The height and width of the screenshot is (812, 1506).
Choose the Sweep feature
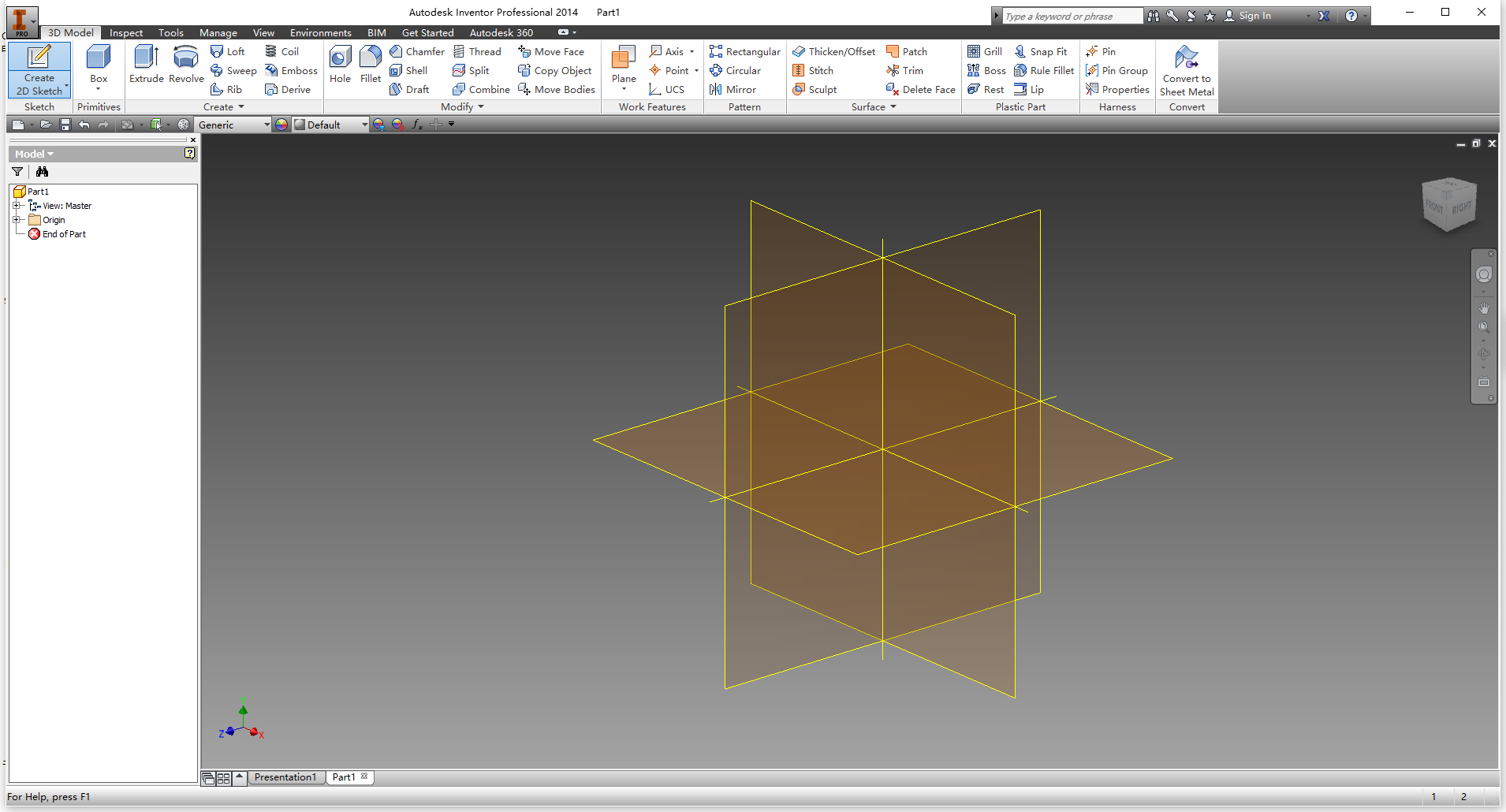(x=233, y=70)
